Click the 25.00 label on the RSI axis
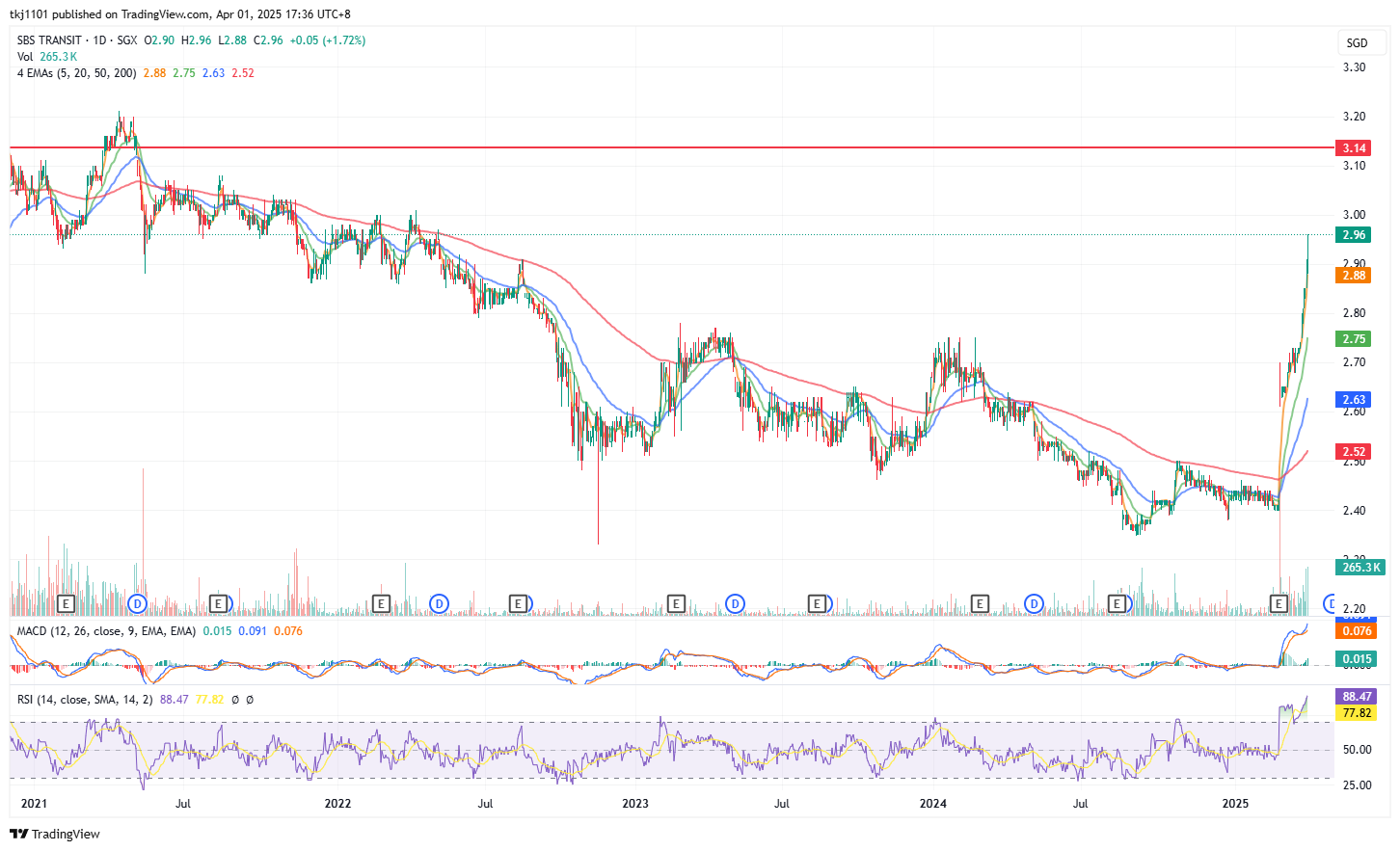The width and height of the screenshot is (1400, 851). tap(1357, 785)
